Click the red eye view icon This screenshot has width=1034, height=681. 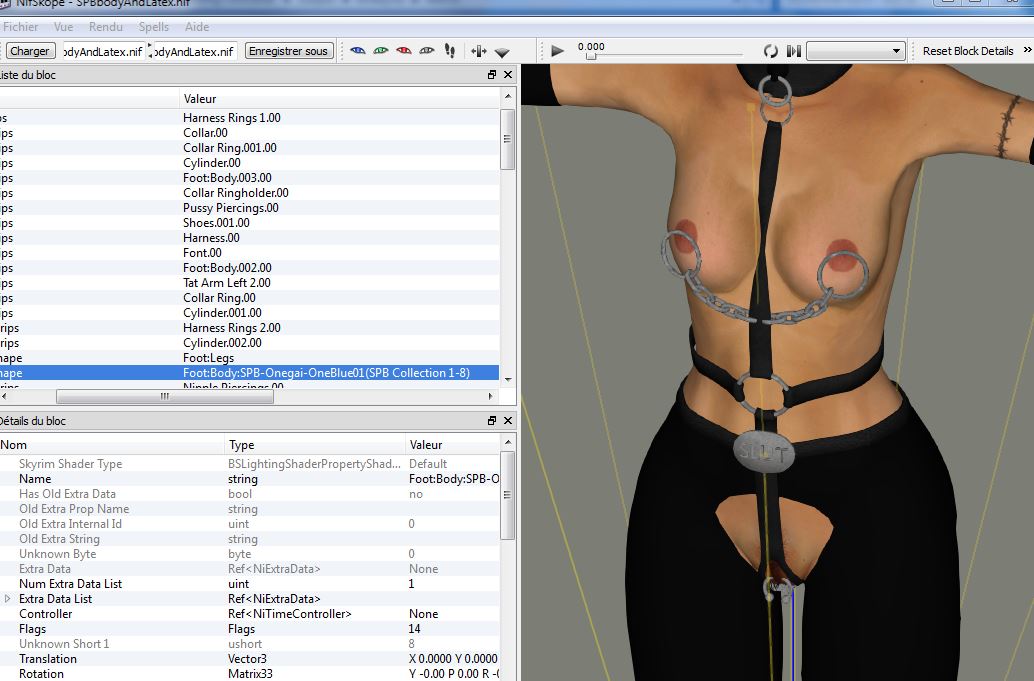[404, 51]
